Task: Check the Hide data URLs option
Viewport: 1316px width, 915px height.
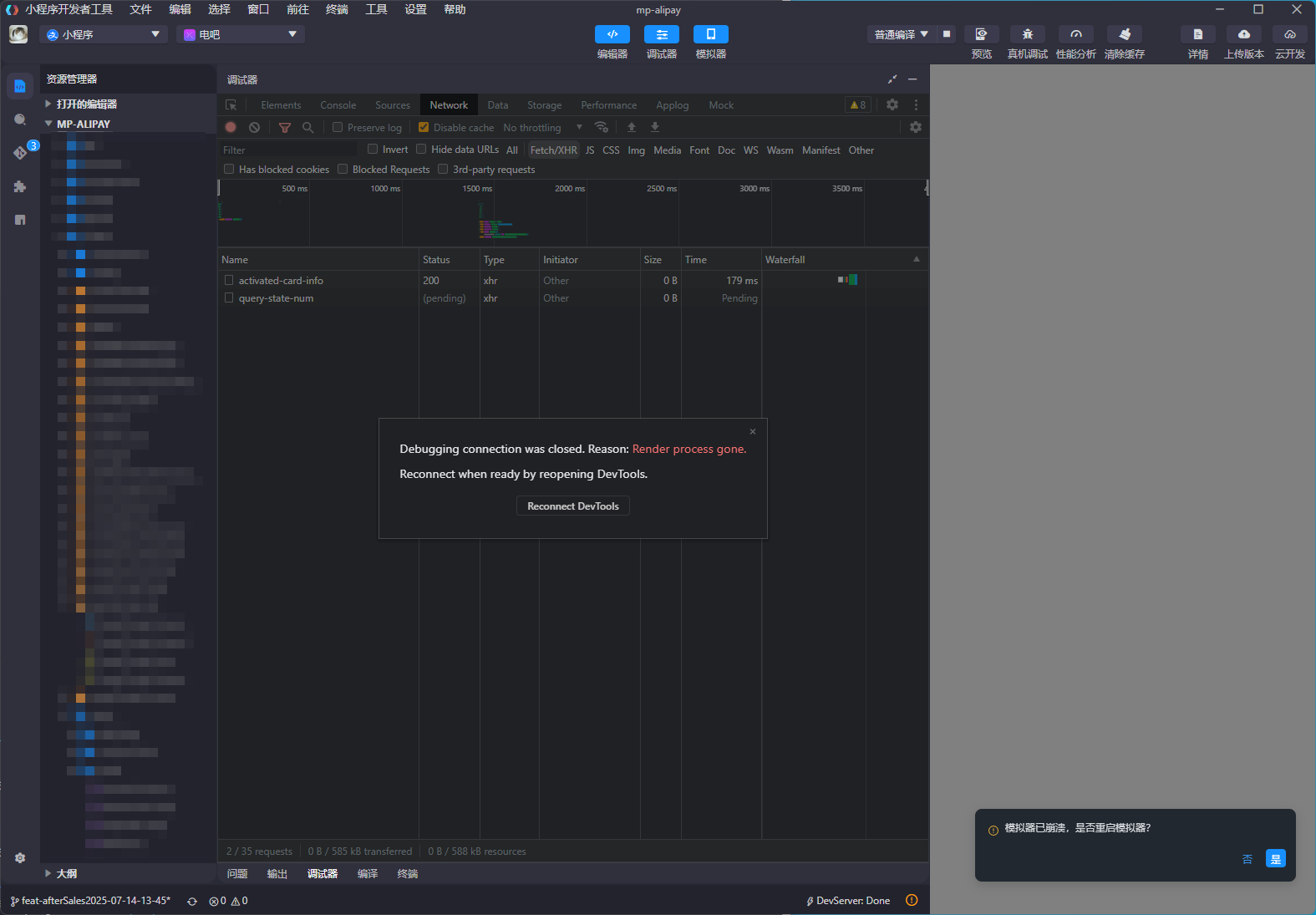Action: click(x=421, y=150)
